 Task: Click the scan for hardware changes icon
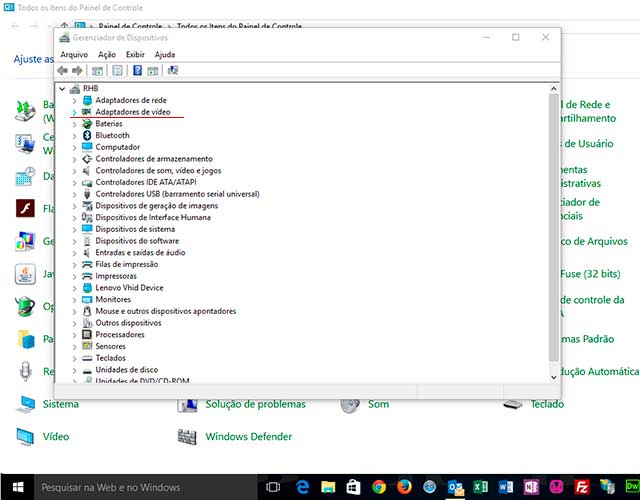pos(173,71)
